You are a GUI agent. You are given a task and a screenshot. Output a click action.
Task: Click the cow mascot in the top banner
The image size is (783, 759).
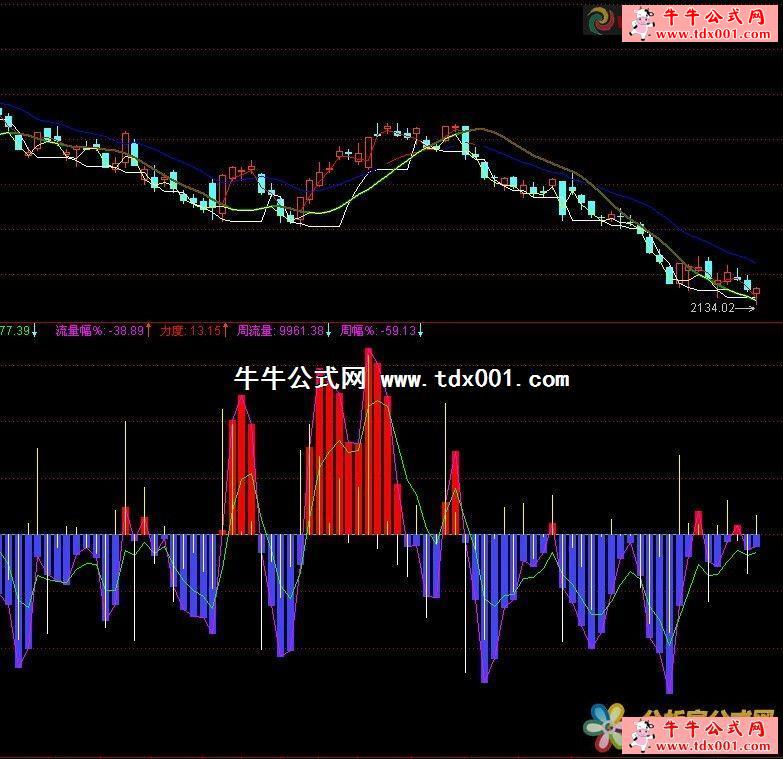pos(640,22)
